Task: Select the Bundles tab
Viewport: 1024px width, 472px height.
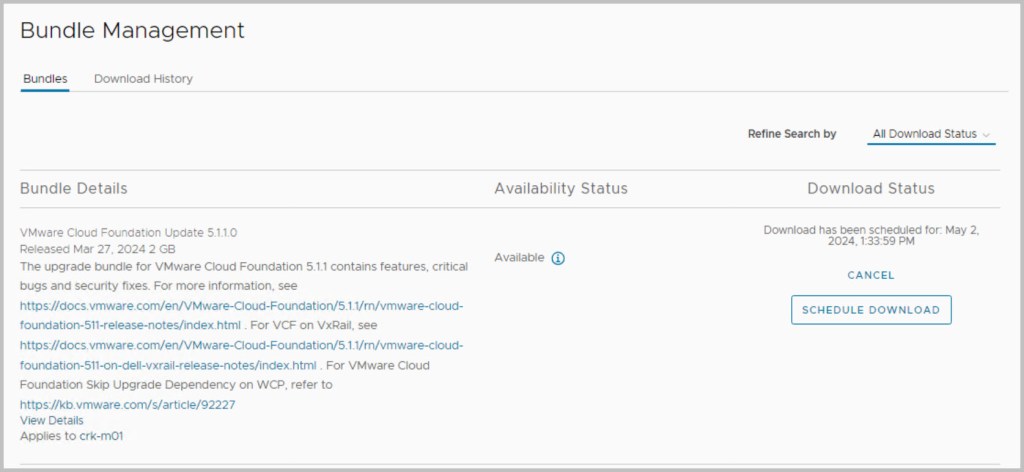Action: click(45, 79)
